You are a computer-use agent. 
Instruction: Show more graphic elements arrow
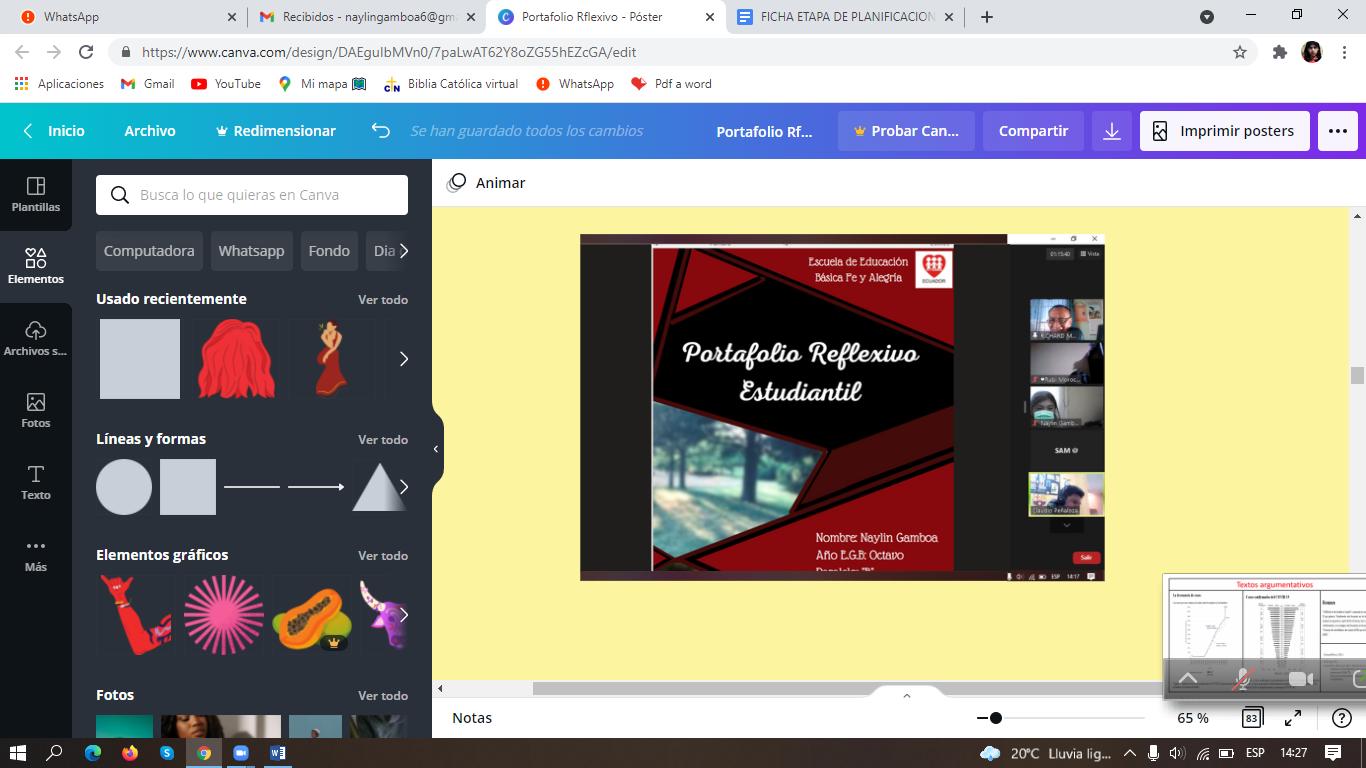[x=404, y=615]
